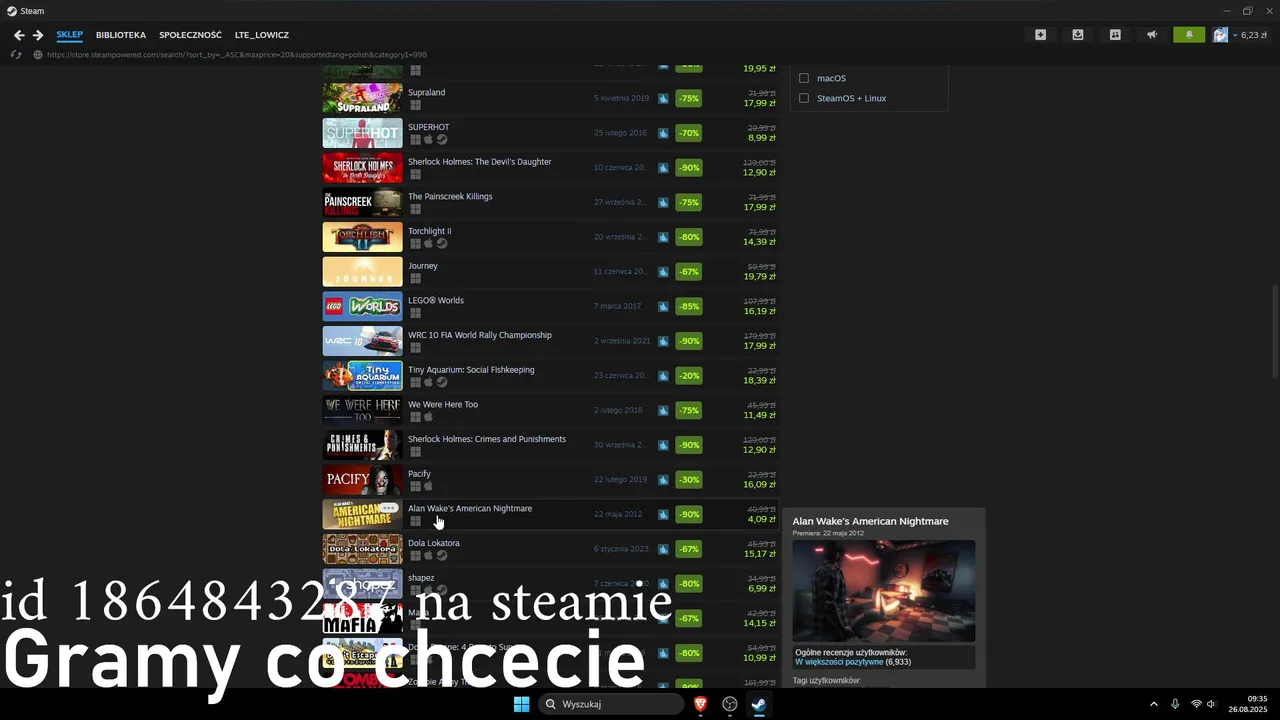Open Supraland game page
The height and width of the screenshot is (720, 1280).
pos(426,92)
